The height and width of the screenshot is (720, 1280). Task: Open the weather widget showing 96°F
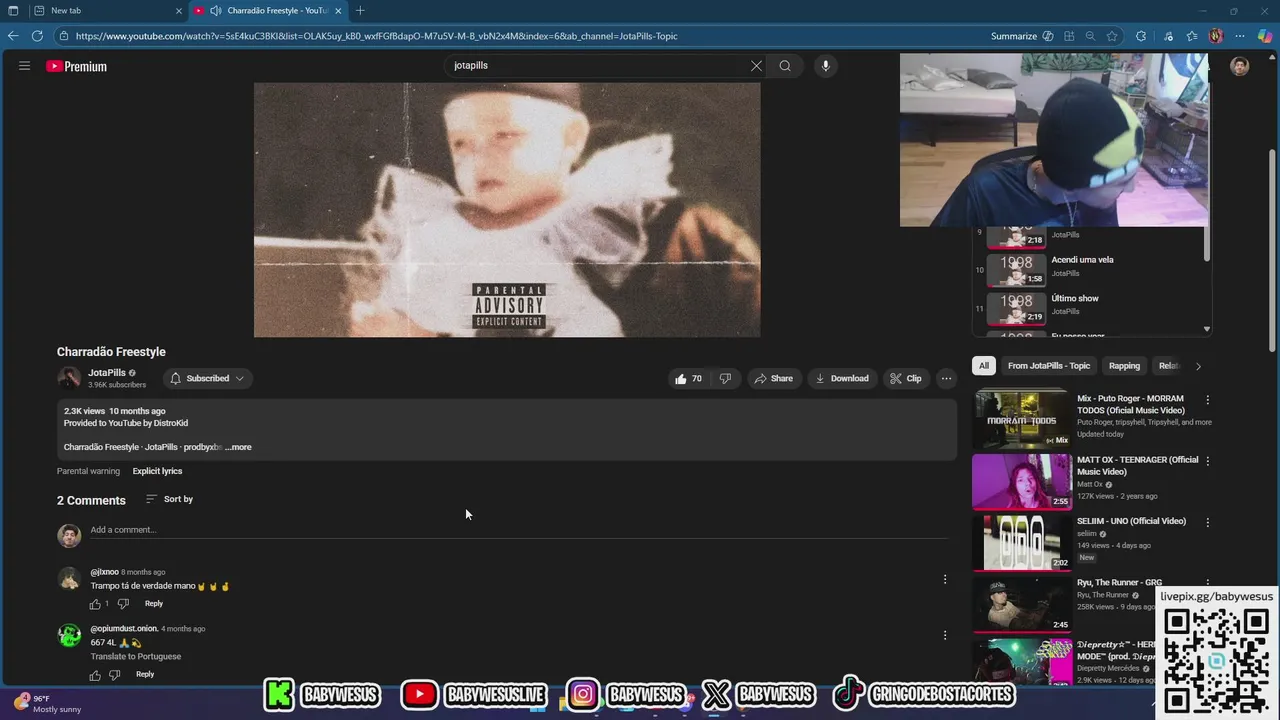(x=47, y=703)
